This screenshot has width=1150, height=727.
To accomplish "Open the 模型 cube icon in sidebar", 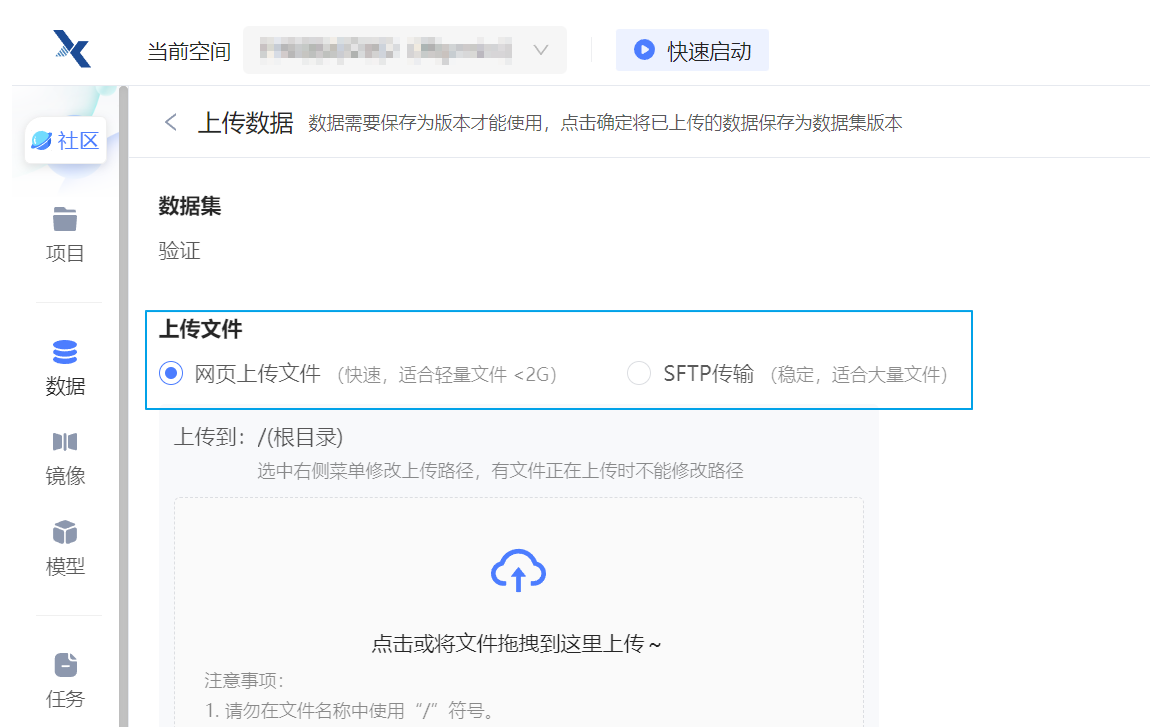I will pyautogui.click(x=65, y=532).
